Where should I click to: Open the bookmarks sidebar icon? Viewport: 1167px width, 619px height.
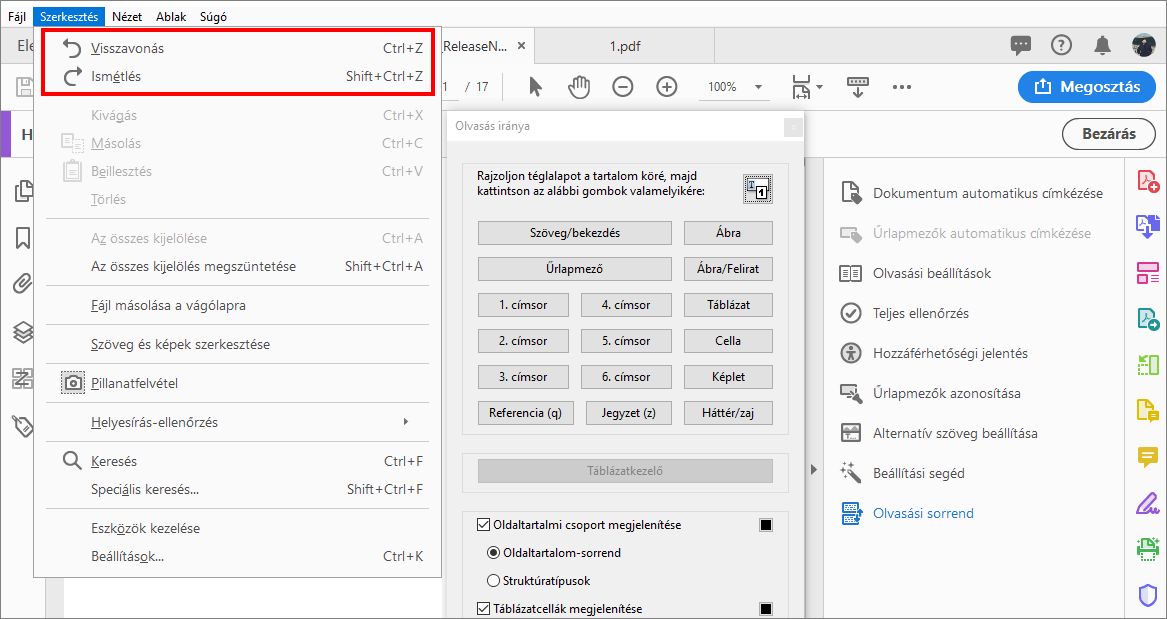click(x=23, y=238)
